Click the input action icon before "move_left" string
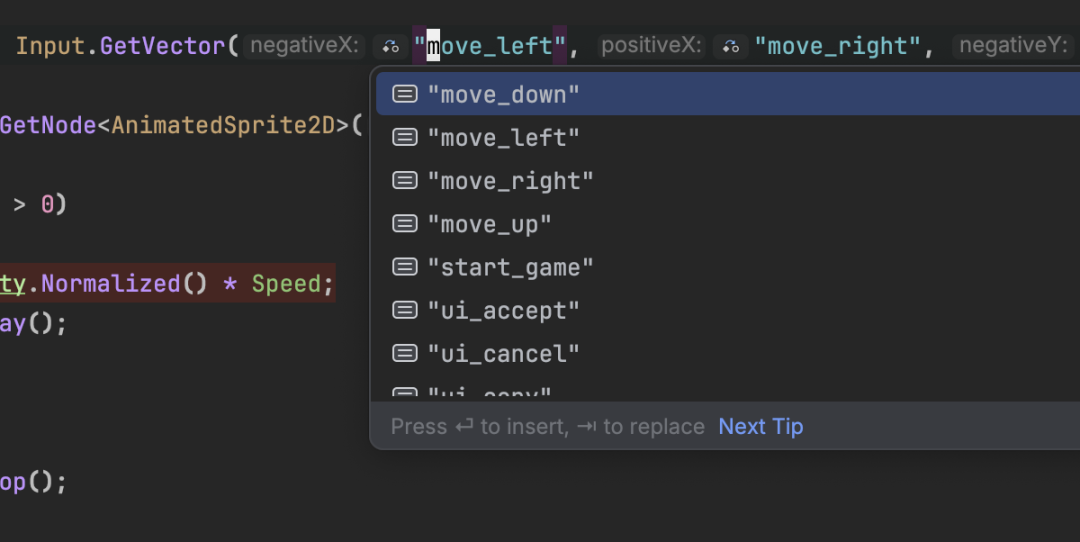This screenshot has height=542, width=1080. [x=390, y=46]
